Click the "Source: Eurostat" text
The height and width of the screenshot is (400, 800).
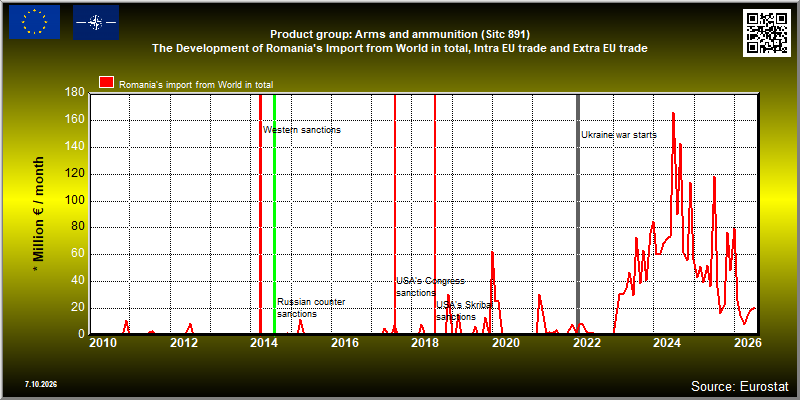point(740,385)
